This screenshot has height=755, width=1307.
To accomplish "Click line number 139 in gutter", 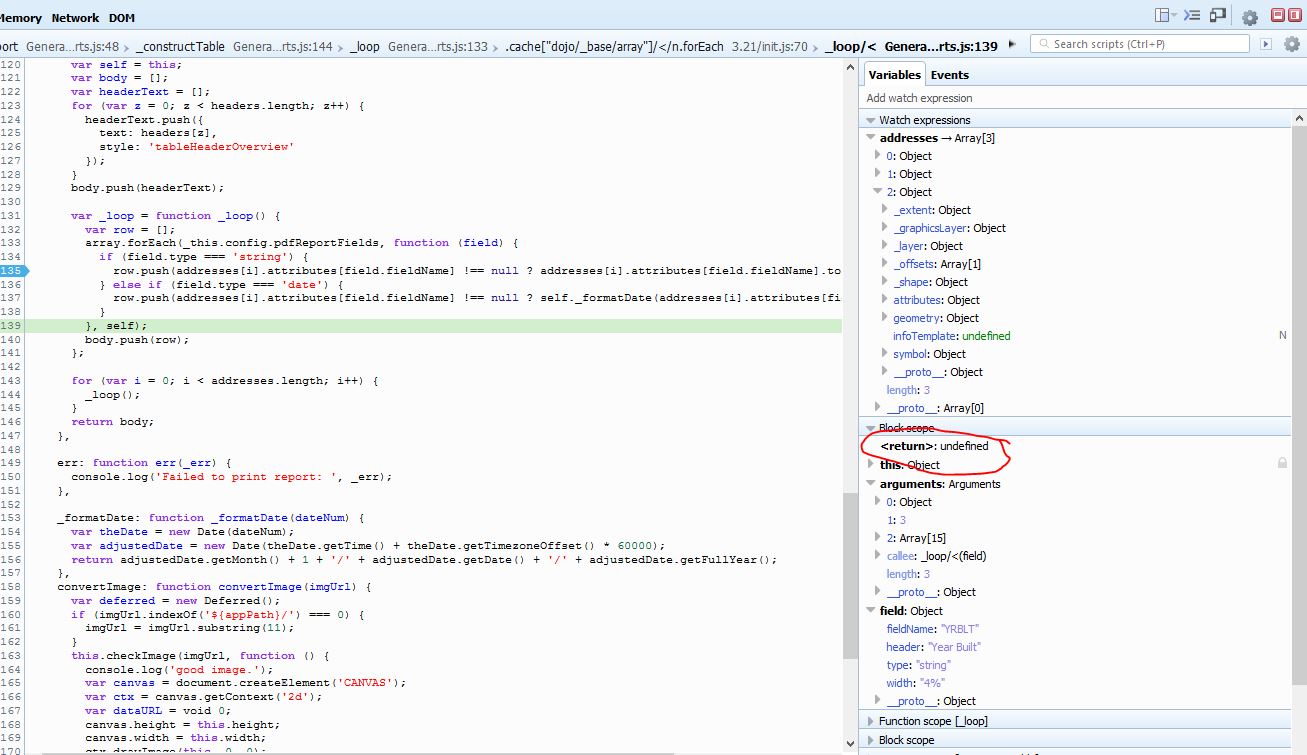I will [10, 326].
